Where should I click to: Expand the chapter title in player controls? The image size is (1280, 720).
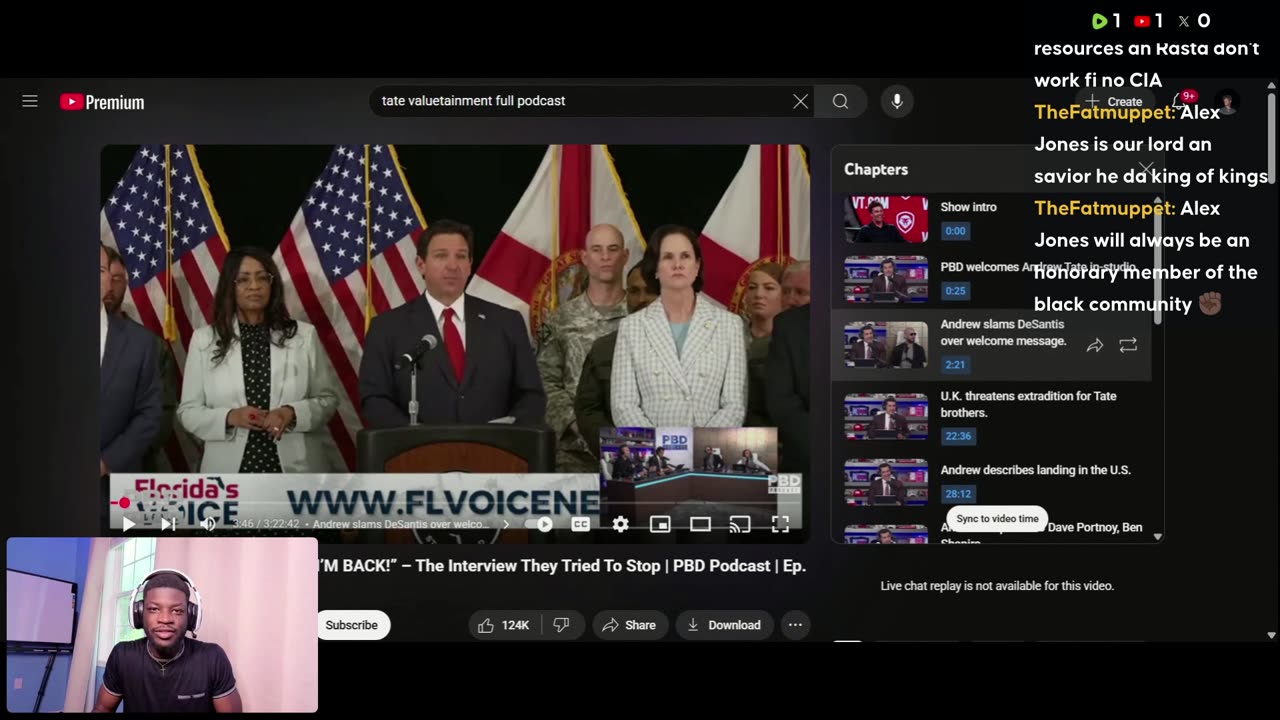[410, 524]
